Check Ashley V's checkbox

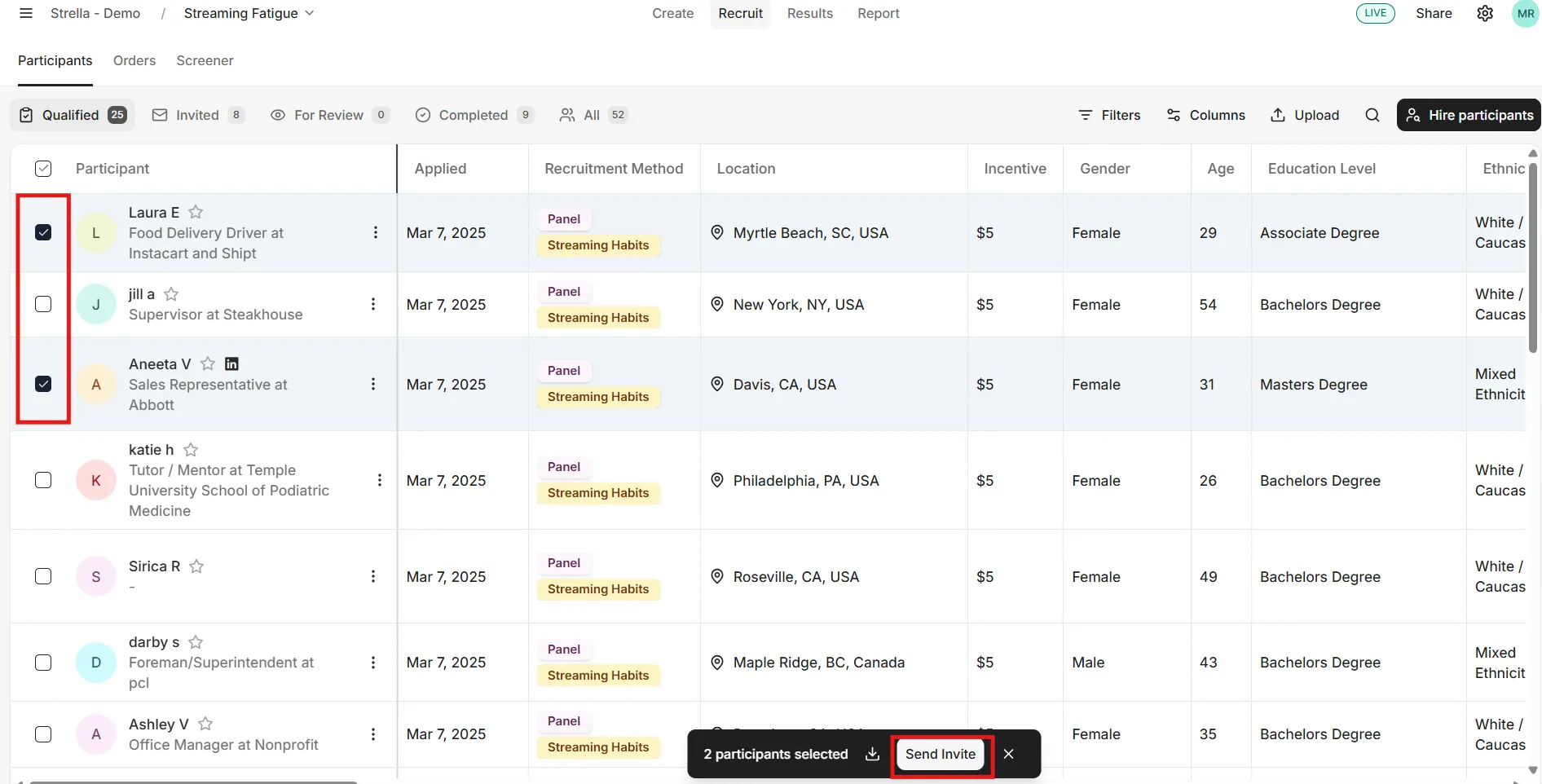(43, 734)
